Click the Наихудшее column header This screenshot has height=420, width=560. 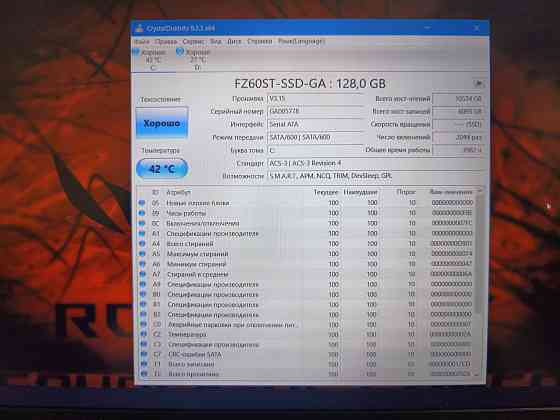tap(360, 192)
